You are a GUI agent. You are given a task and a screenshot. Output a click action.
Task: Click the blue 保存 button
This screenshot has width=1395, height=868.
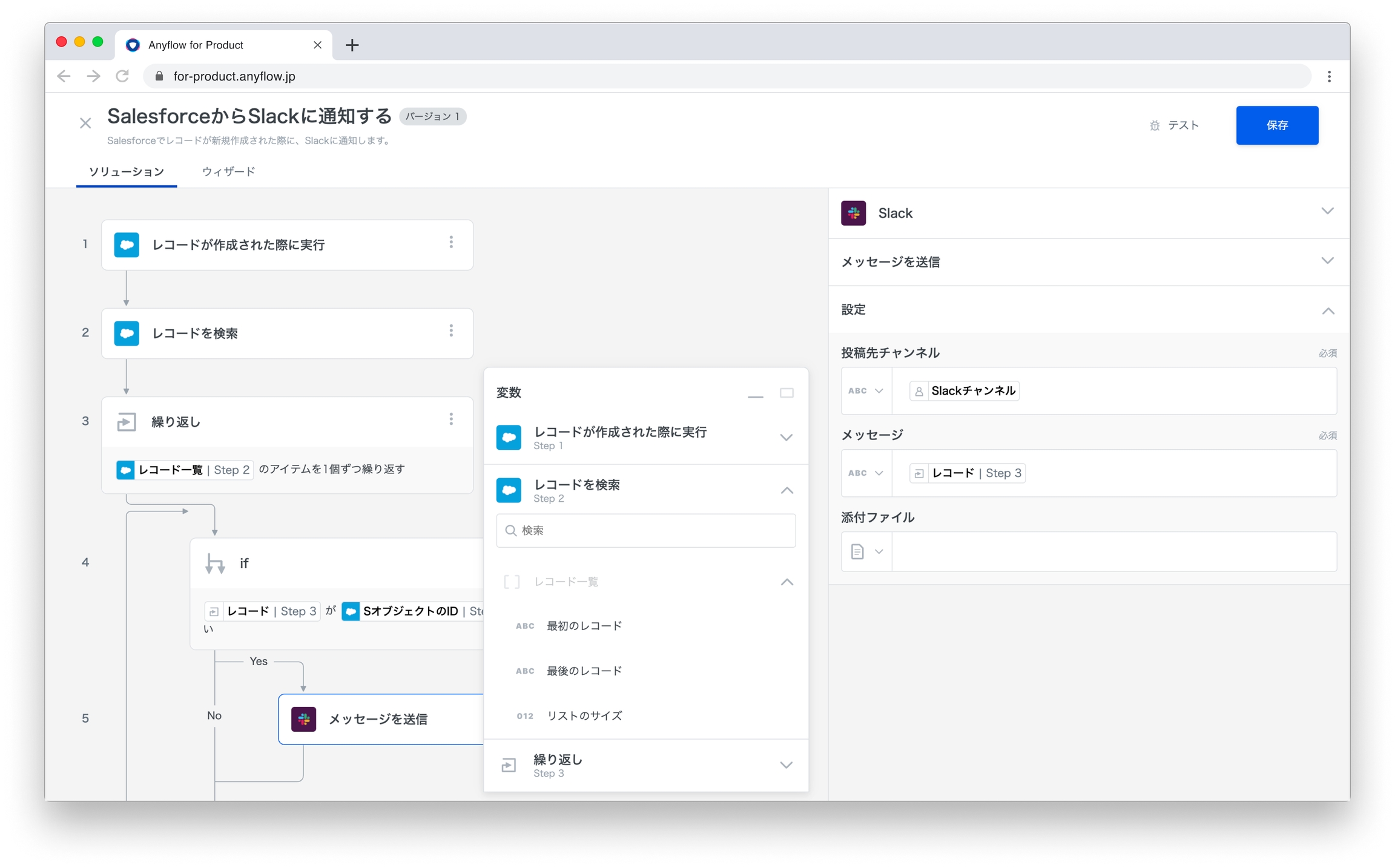pyautogui.click(x=1276, y=125)
